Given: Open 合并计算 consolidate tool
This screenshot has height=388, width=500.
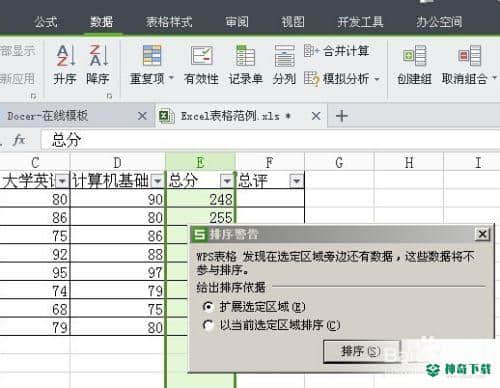Looking at the screenshot, I should (x=336, y=51).
